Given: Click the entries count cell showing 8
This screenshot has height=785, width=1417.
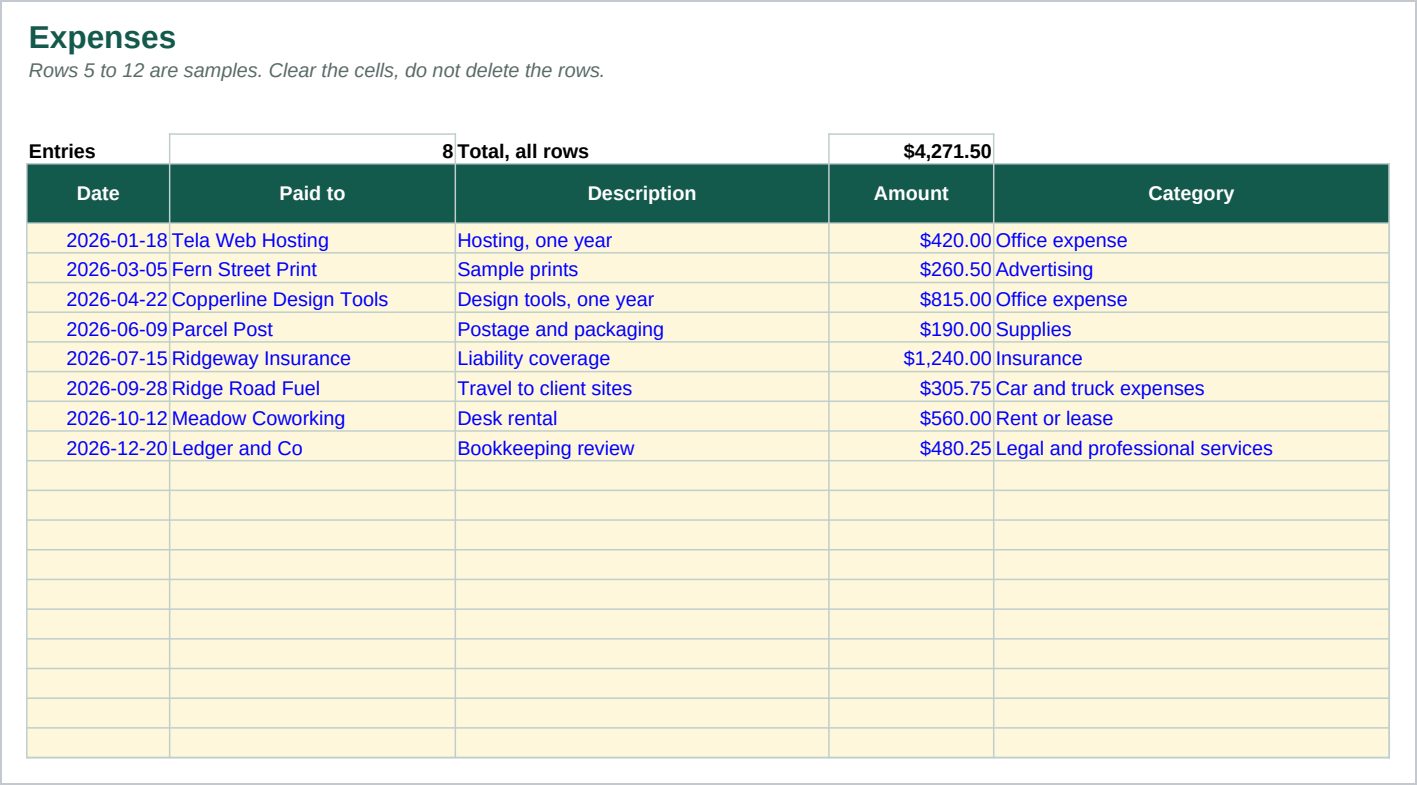Looking at the screenshot, I should click(x=312, y=150).
